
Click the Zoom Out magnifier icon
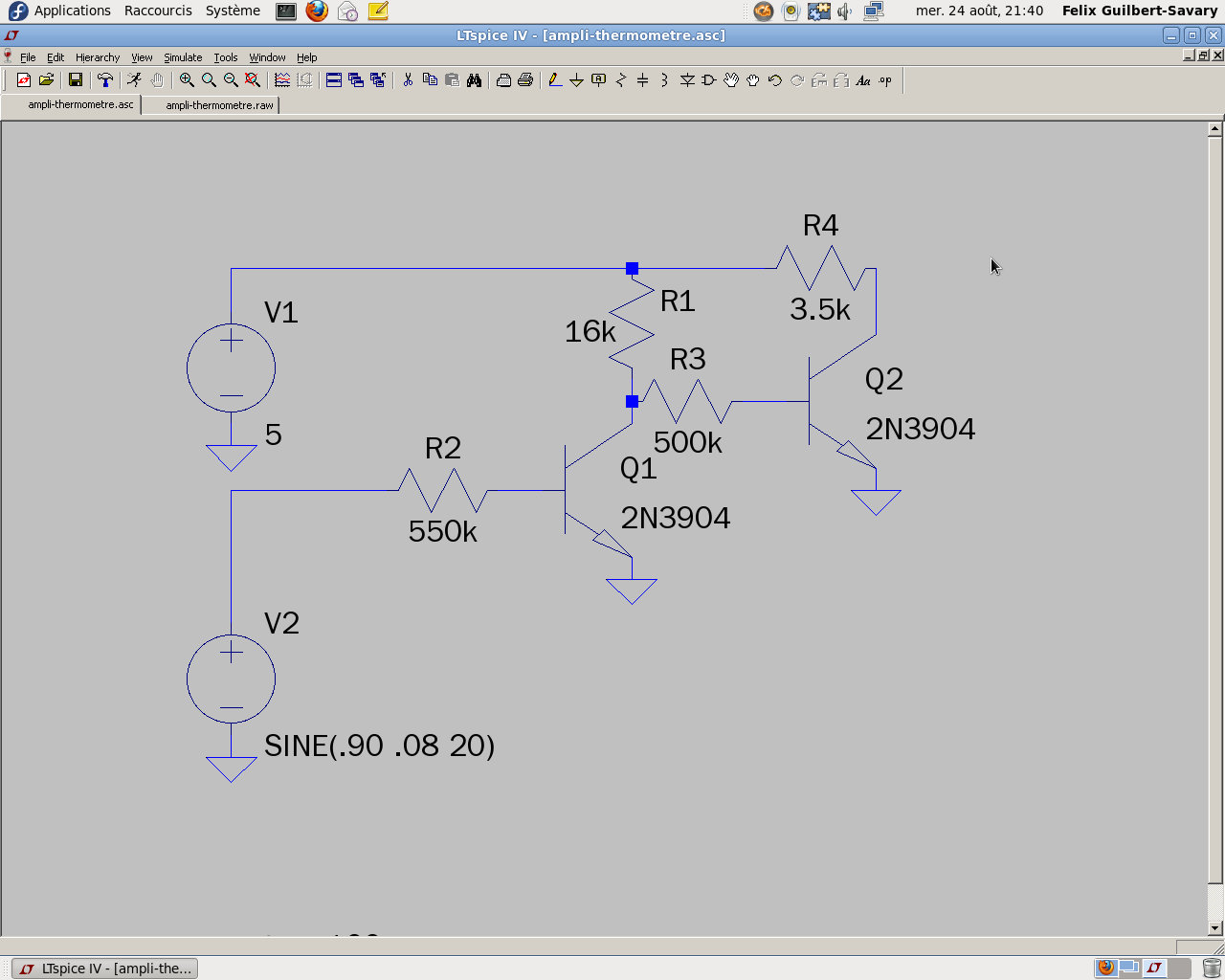tap(231, 80)
